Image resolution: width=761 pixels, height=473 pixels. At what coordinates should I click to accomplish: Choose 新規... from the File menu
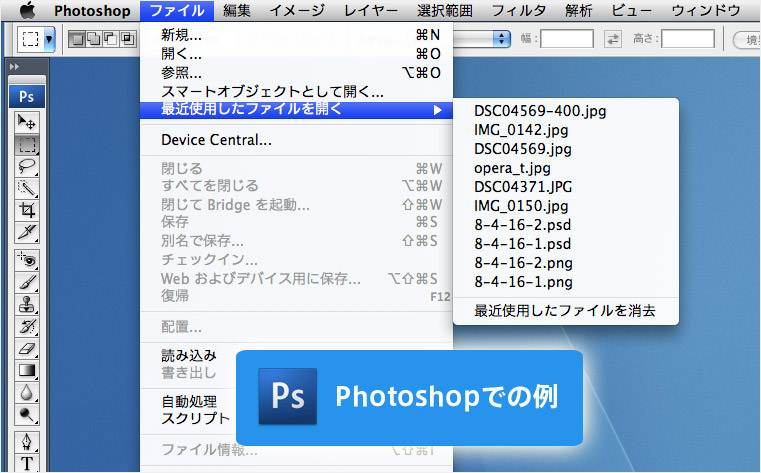pos(296,35)
